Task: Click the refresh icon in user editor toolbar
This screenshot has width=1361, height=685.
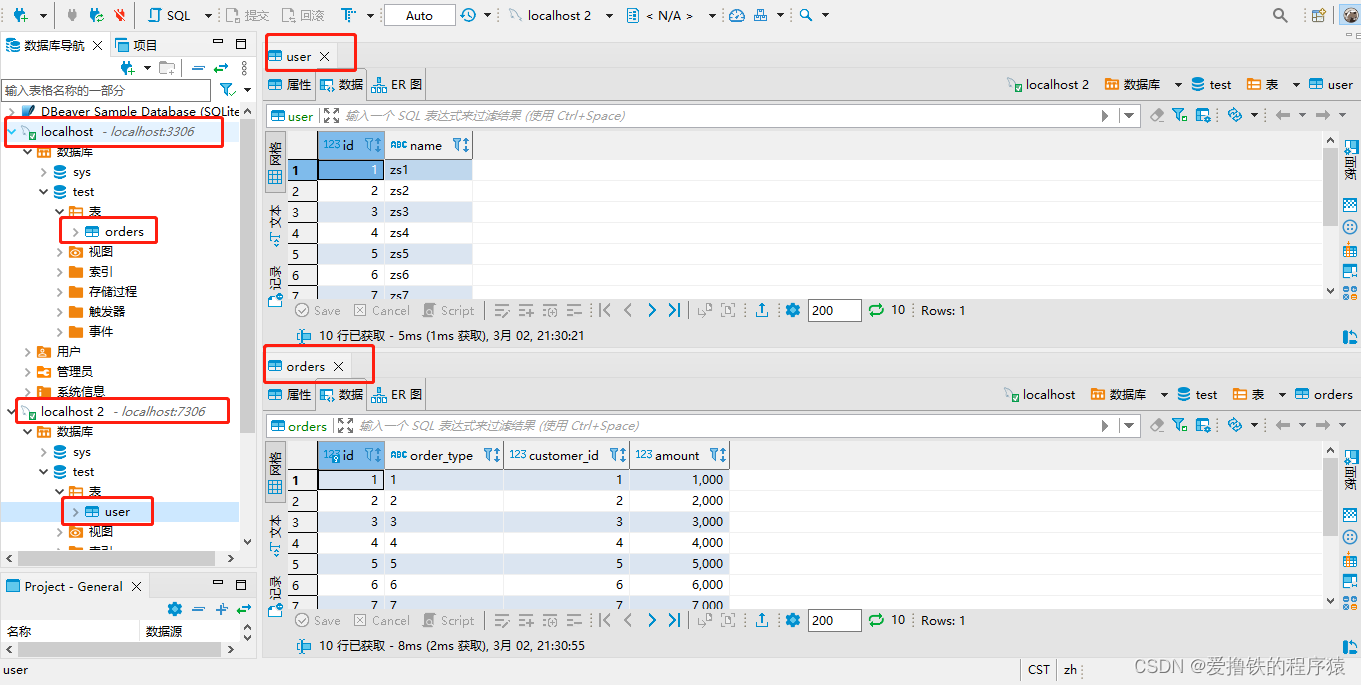Action: 876,310
